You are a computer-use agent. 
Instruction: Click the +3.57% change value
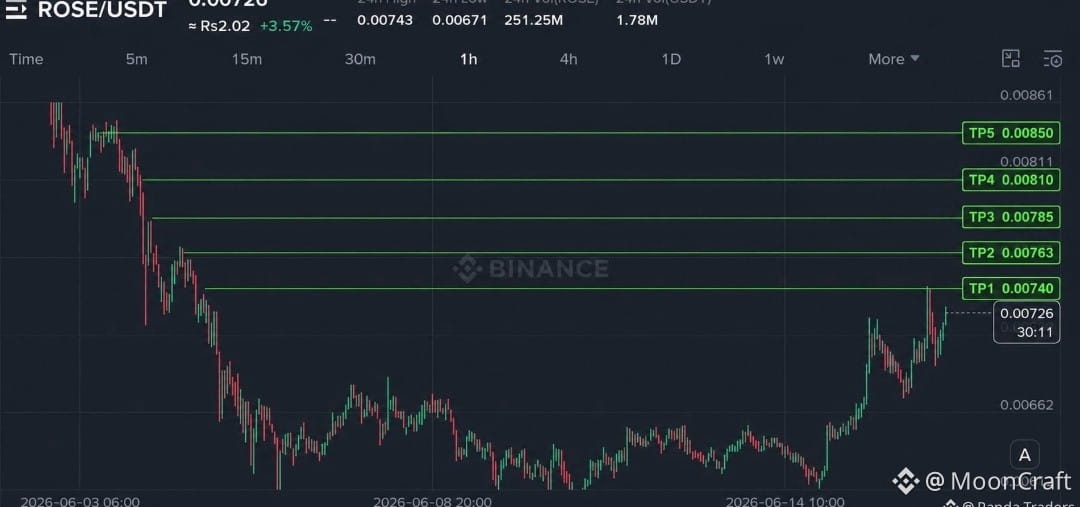(x=286, y=26)
